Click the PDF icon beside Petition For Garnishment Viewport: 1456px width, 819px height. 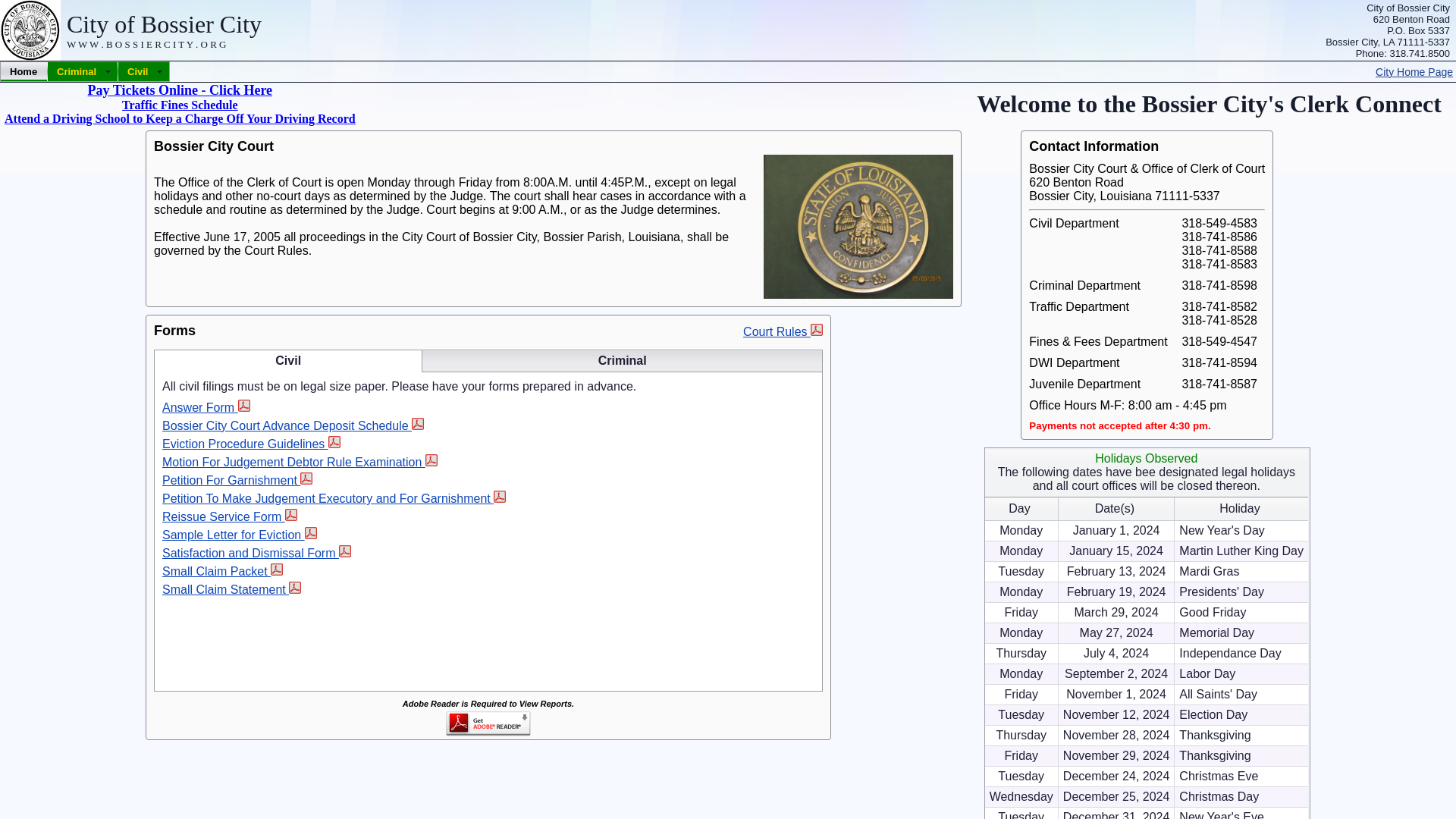coord(306,479)
